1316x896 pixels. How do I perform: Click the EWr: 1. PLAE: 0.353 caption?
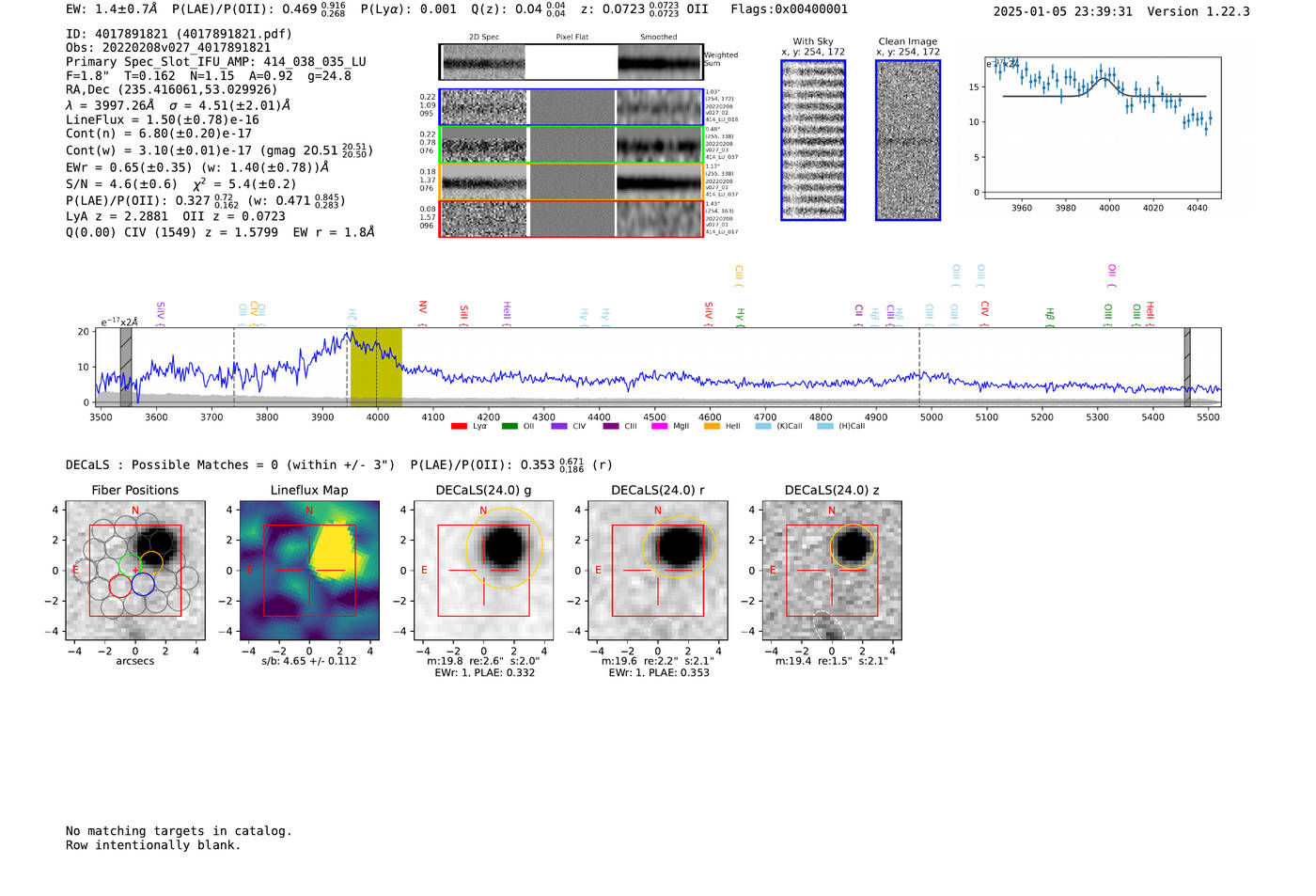[x=658, y=673]
